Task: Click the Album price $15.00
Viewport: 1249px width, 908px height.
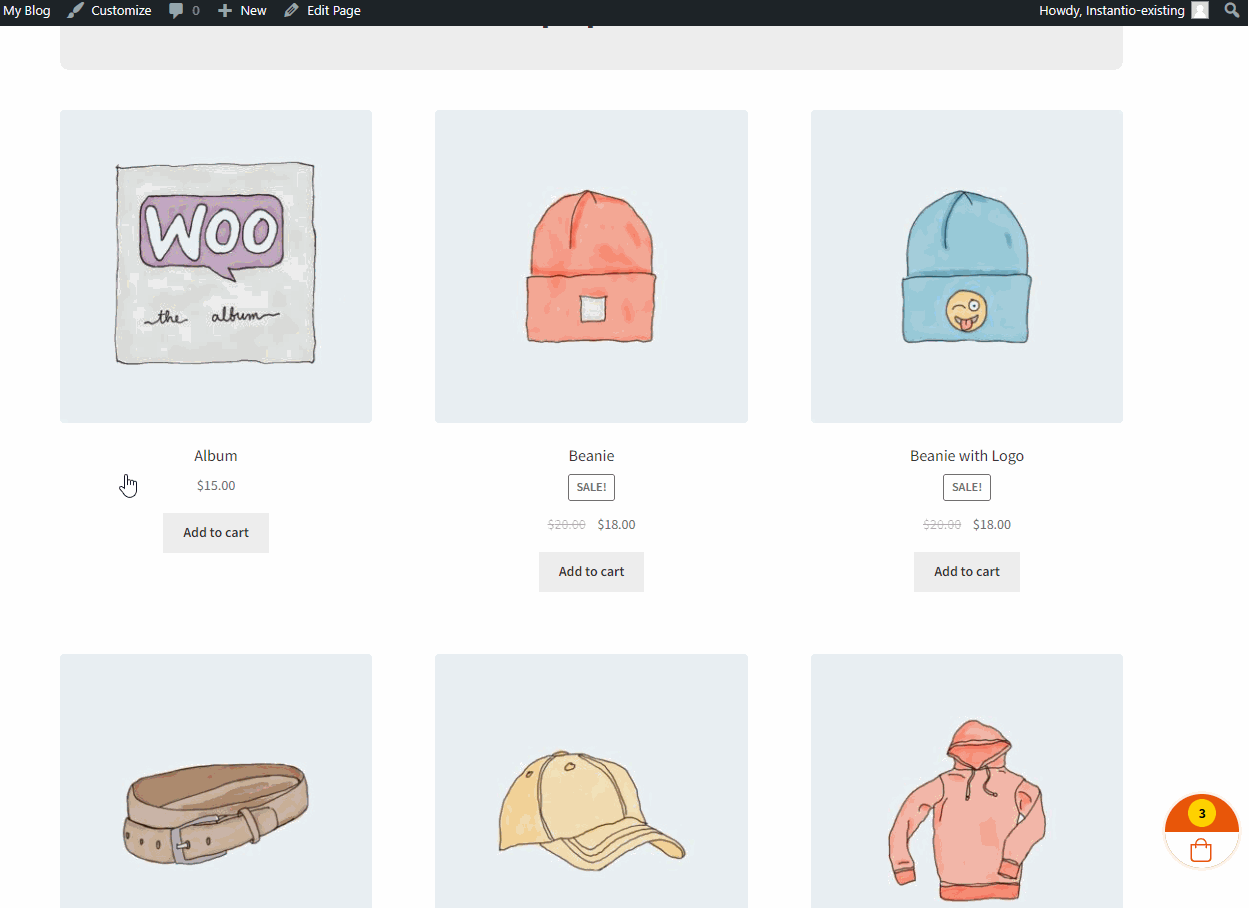Action: pos(216,486)
